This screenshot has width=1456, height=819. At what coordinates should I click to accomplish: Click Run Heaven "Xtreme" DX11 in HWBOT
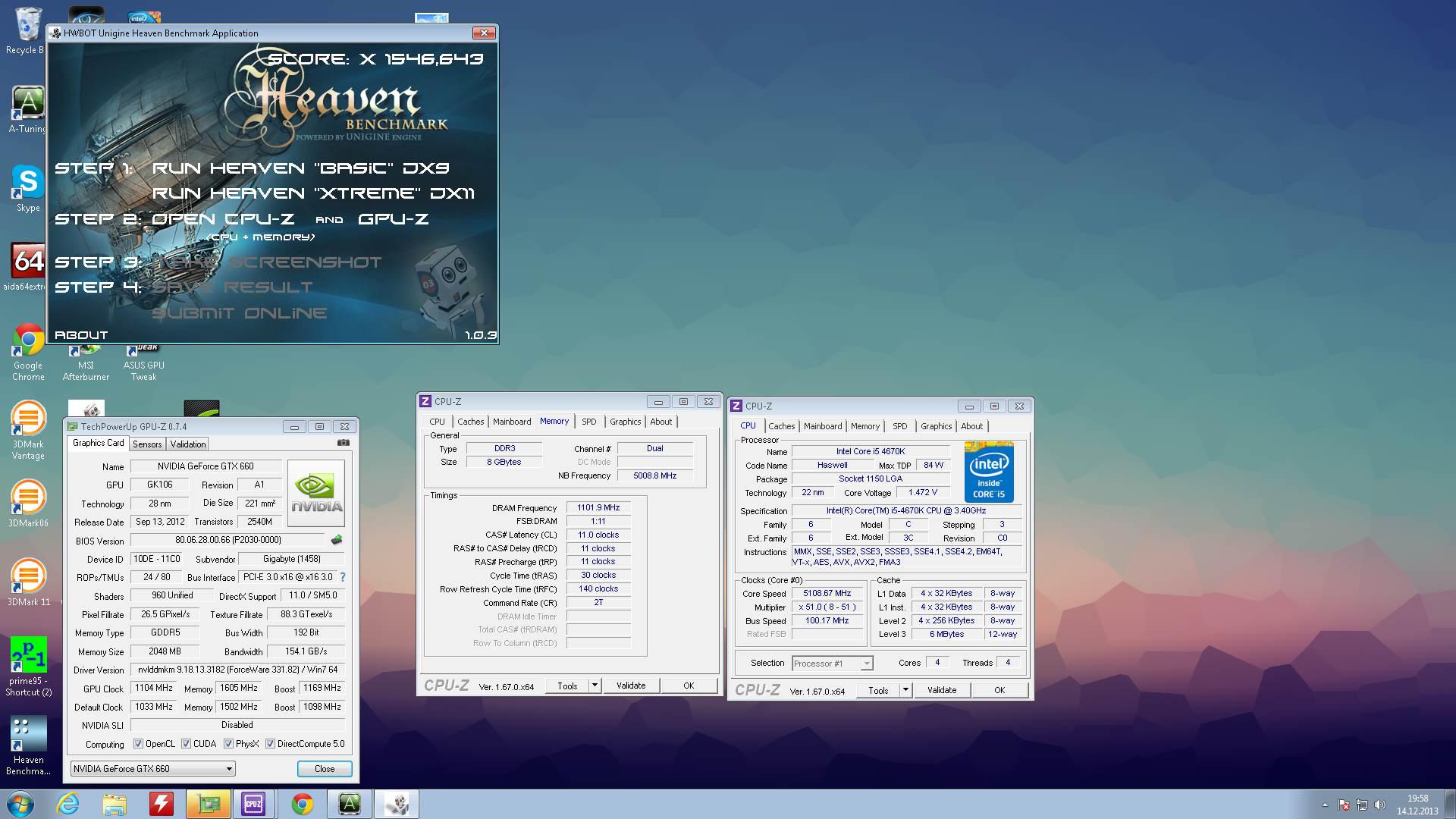313,193
